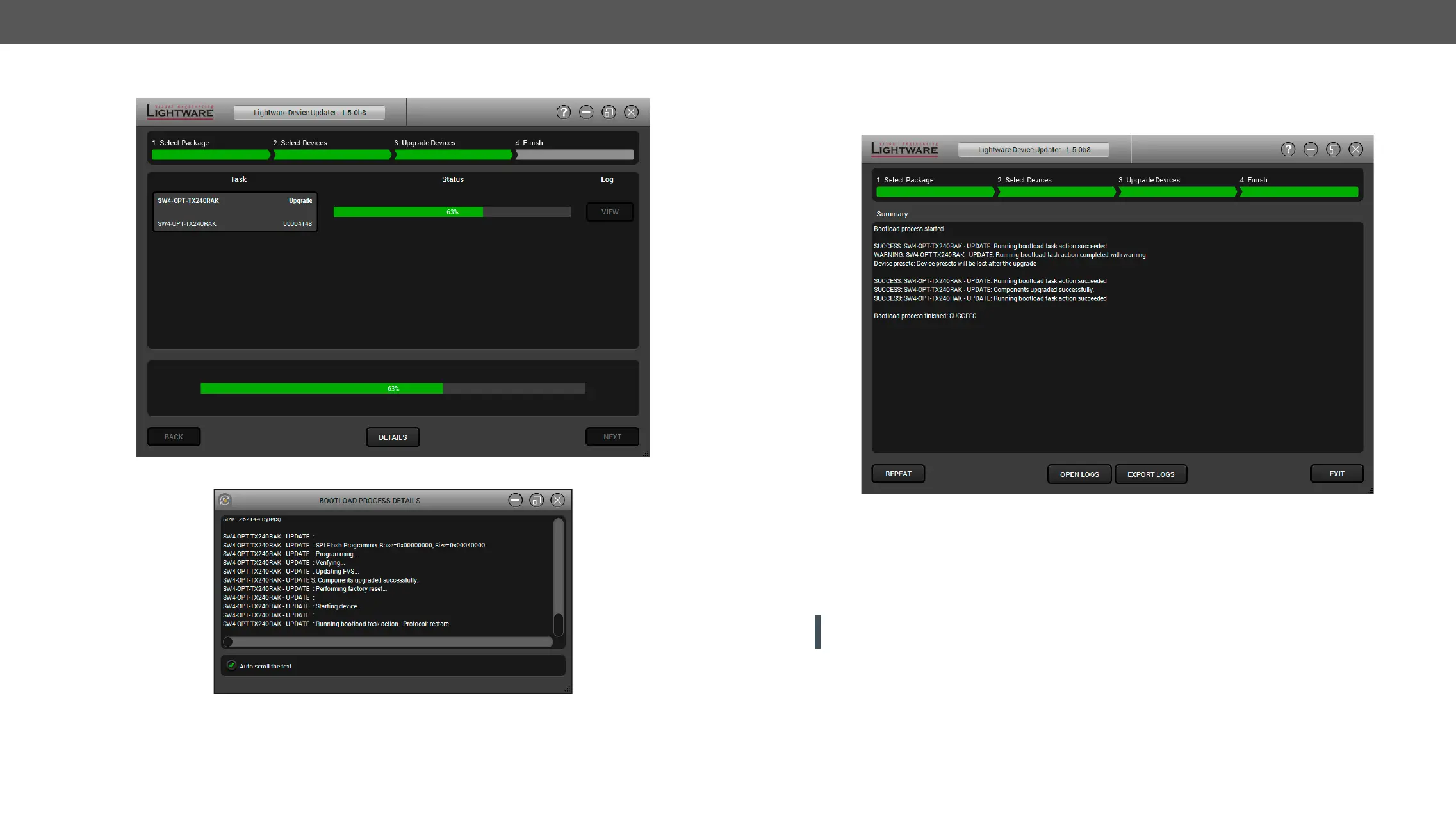Click the refresh icon in Bootload Process Details
The image size is (1456, 817).
click(225, 500)
